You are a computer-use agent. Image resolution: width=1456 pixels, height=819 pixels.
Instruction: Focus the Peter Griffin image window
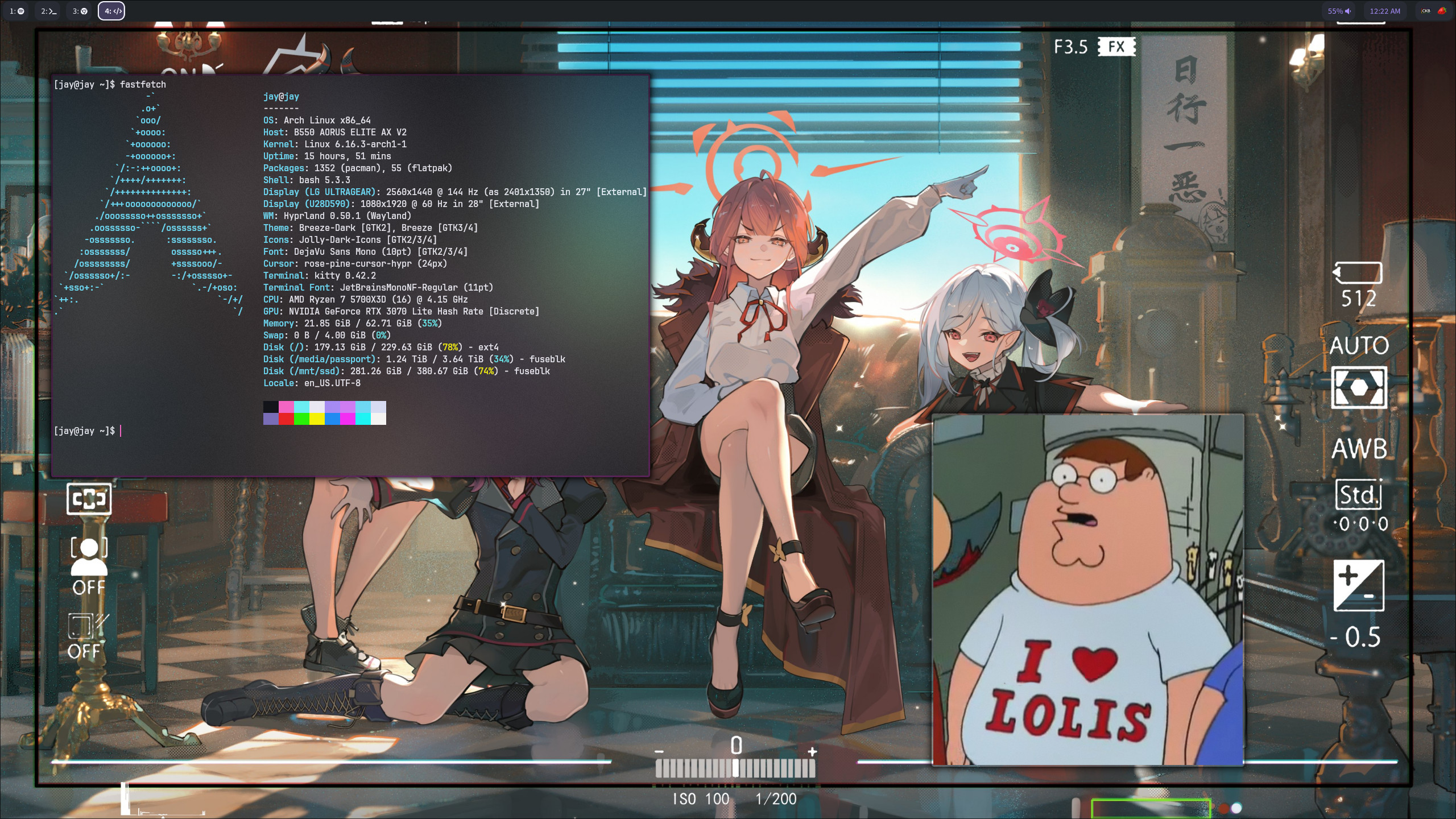[1088, 590]
